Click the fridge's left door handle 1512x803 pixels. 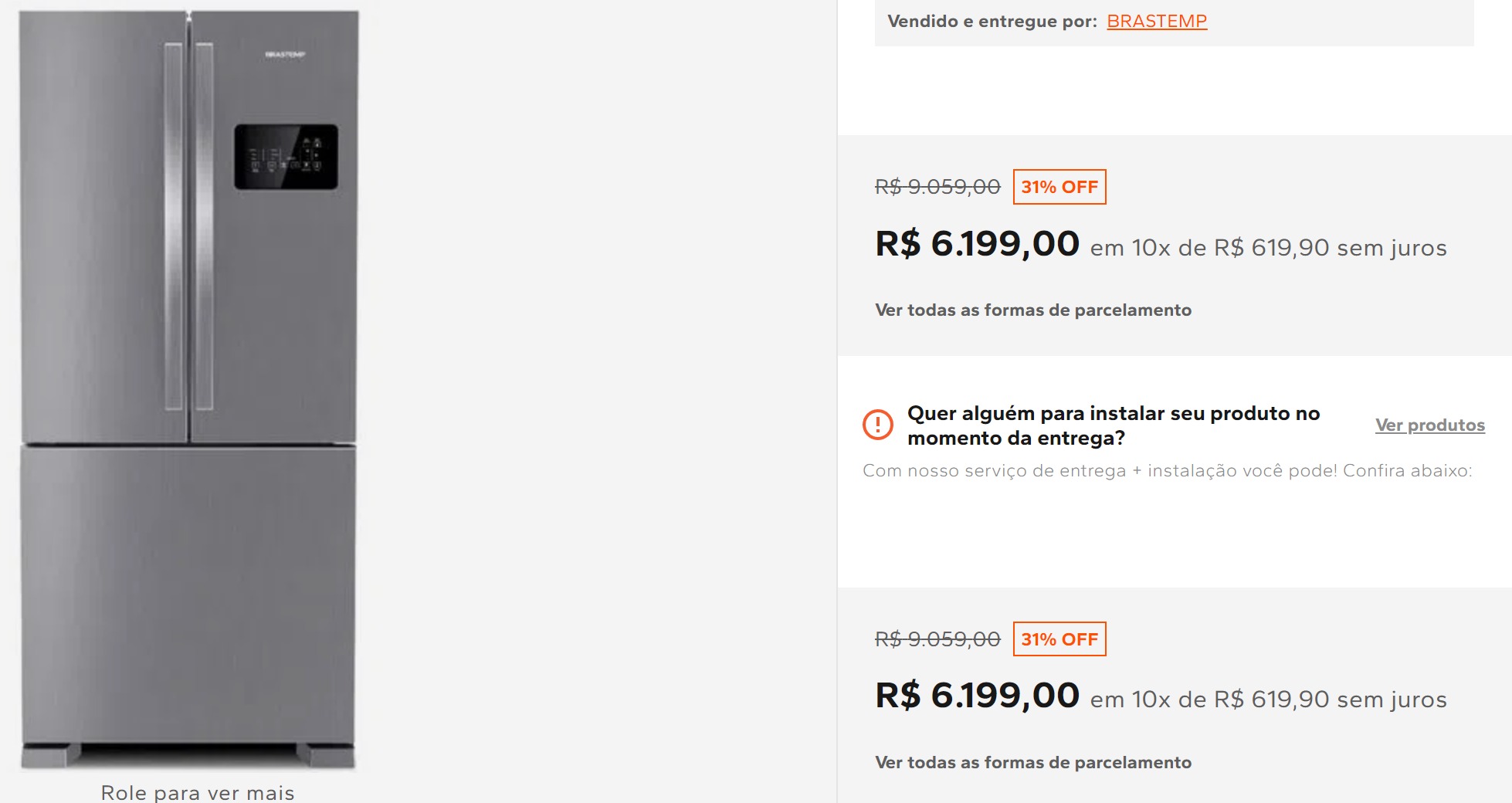pyautogui.click(x=173, y=224)
